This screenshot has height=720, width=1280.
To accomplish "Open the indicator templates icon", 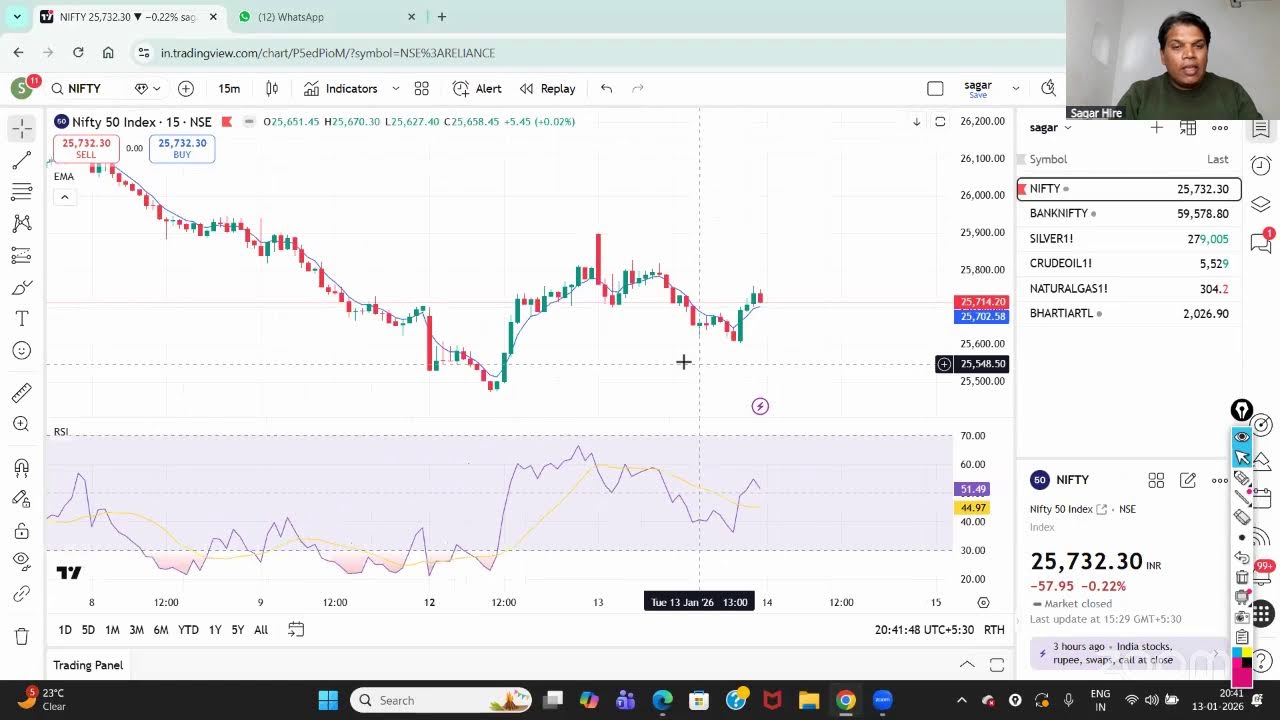I will [x=422, y=88].
